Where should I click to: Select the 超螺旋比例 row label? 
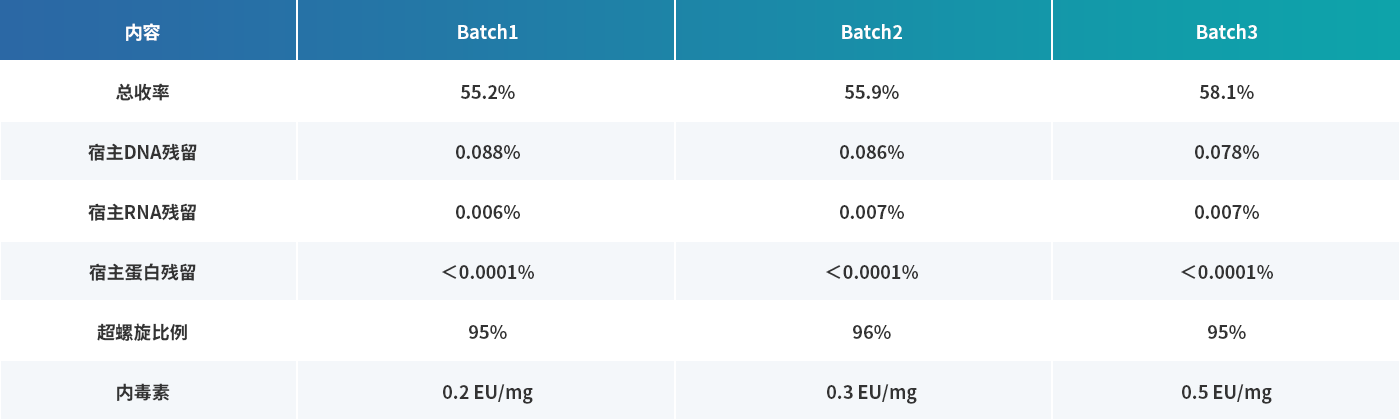point(142,332)
